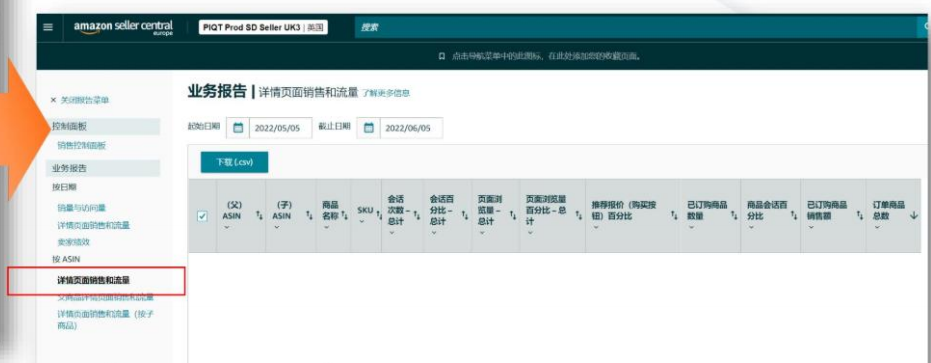Viewport: 931px width, 363px height.
Task: Open 销量与访问量 report
Action: tap(81, 208)
